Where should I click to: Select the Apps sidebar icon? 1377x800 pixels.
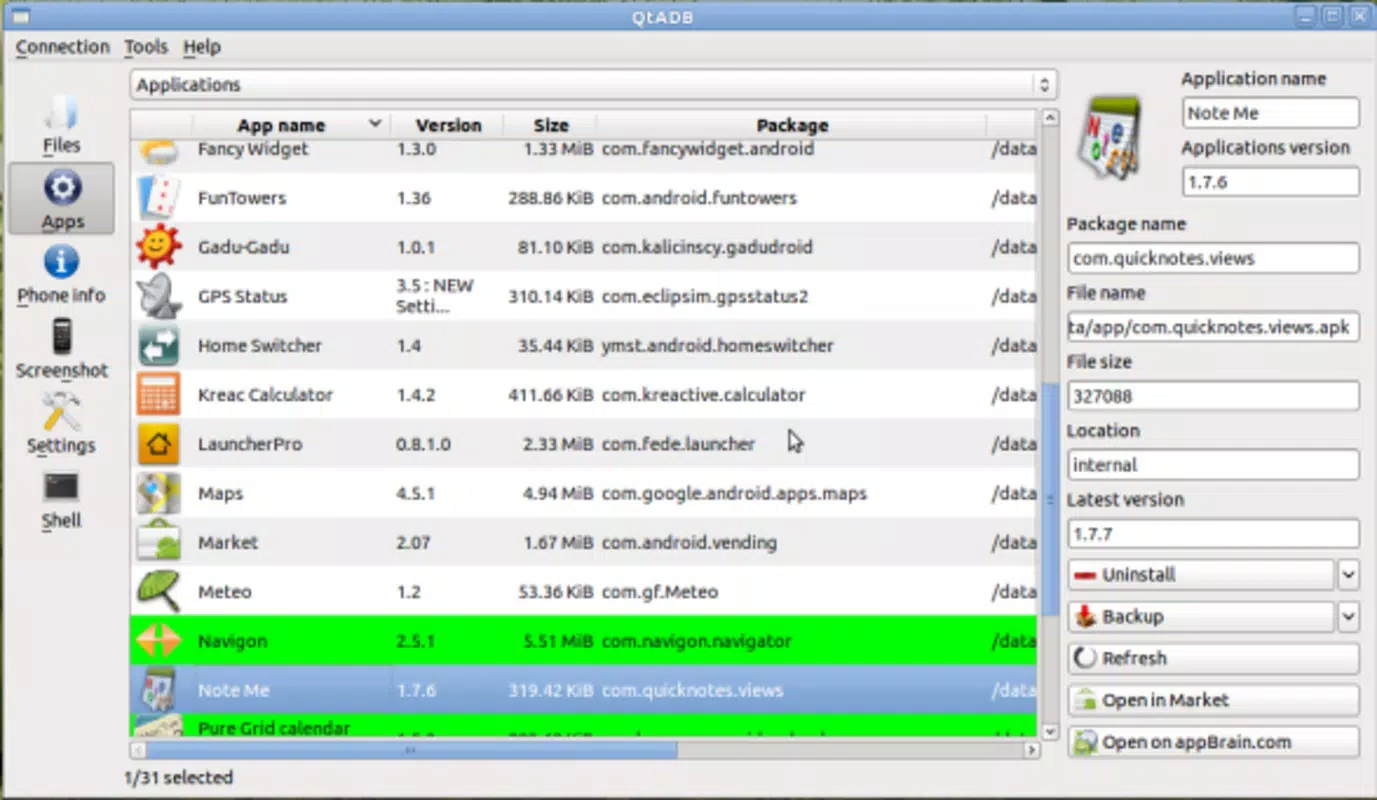pyautogui.click(x=62, y=199)
